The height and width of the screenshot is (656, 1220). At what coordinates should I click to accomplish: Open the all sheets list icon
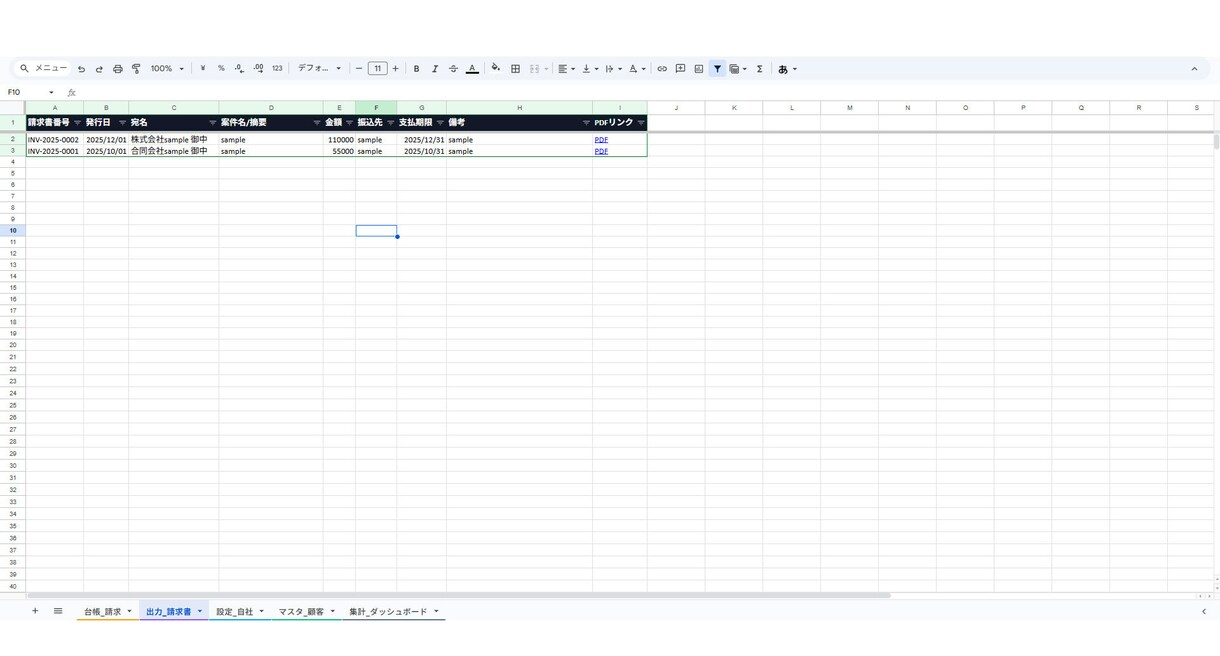58,611
